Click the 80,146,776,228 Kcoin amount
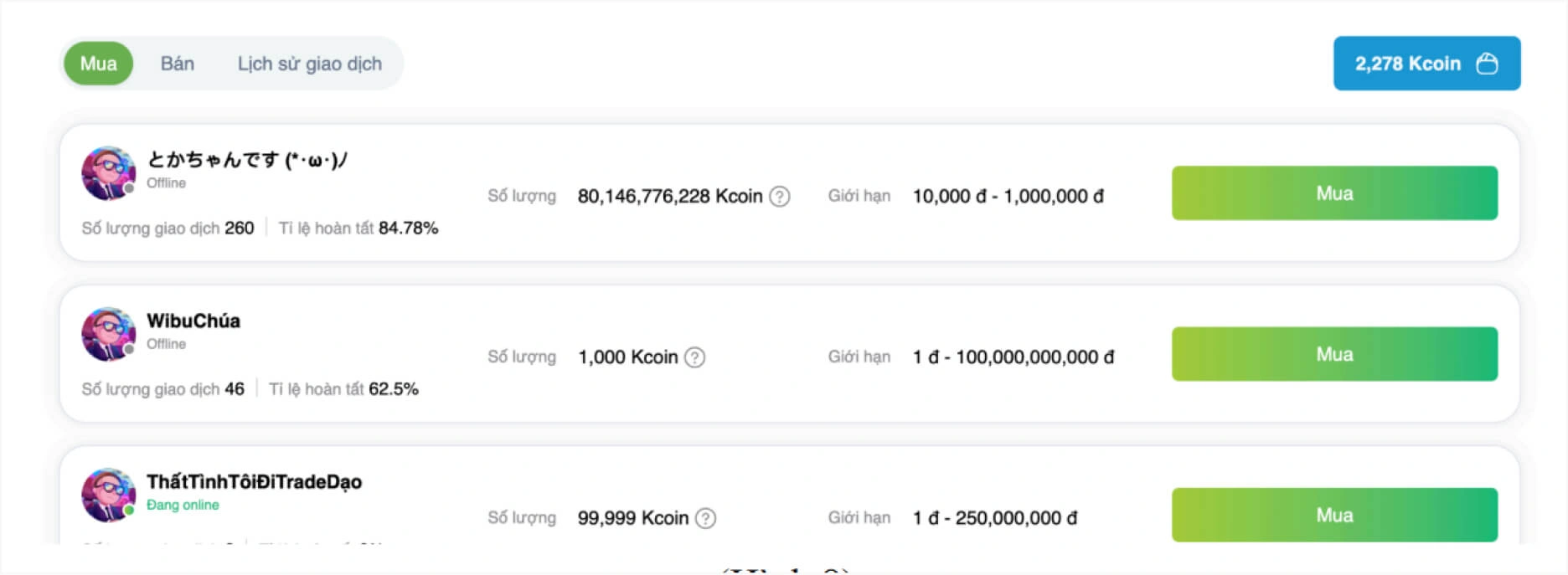This screenshot has height=575, width=1568. (670, 196)
